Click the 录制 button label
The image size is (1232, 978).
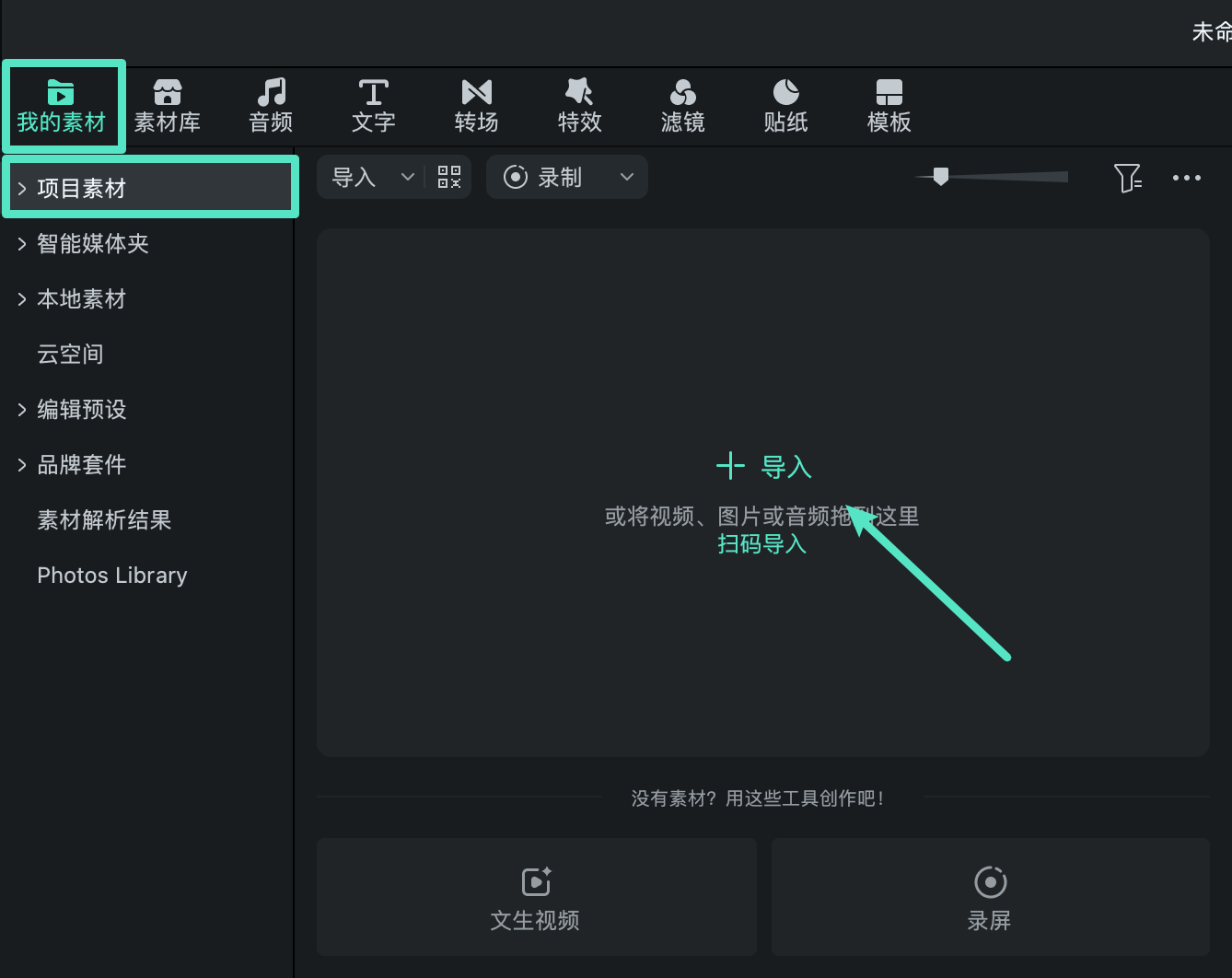[560, 177]
